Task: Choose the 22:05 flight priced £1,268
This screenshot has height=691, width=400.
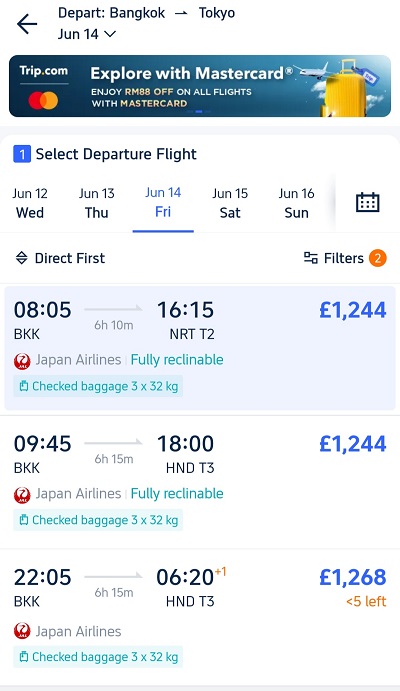Action: coord(200,617)
